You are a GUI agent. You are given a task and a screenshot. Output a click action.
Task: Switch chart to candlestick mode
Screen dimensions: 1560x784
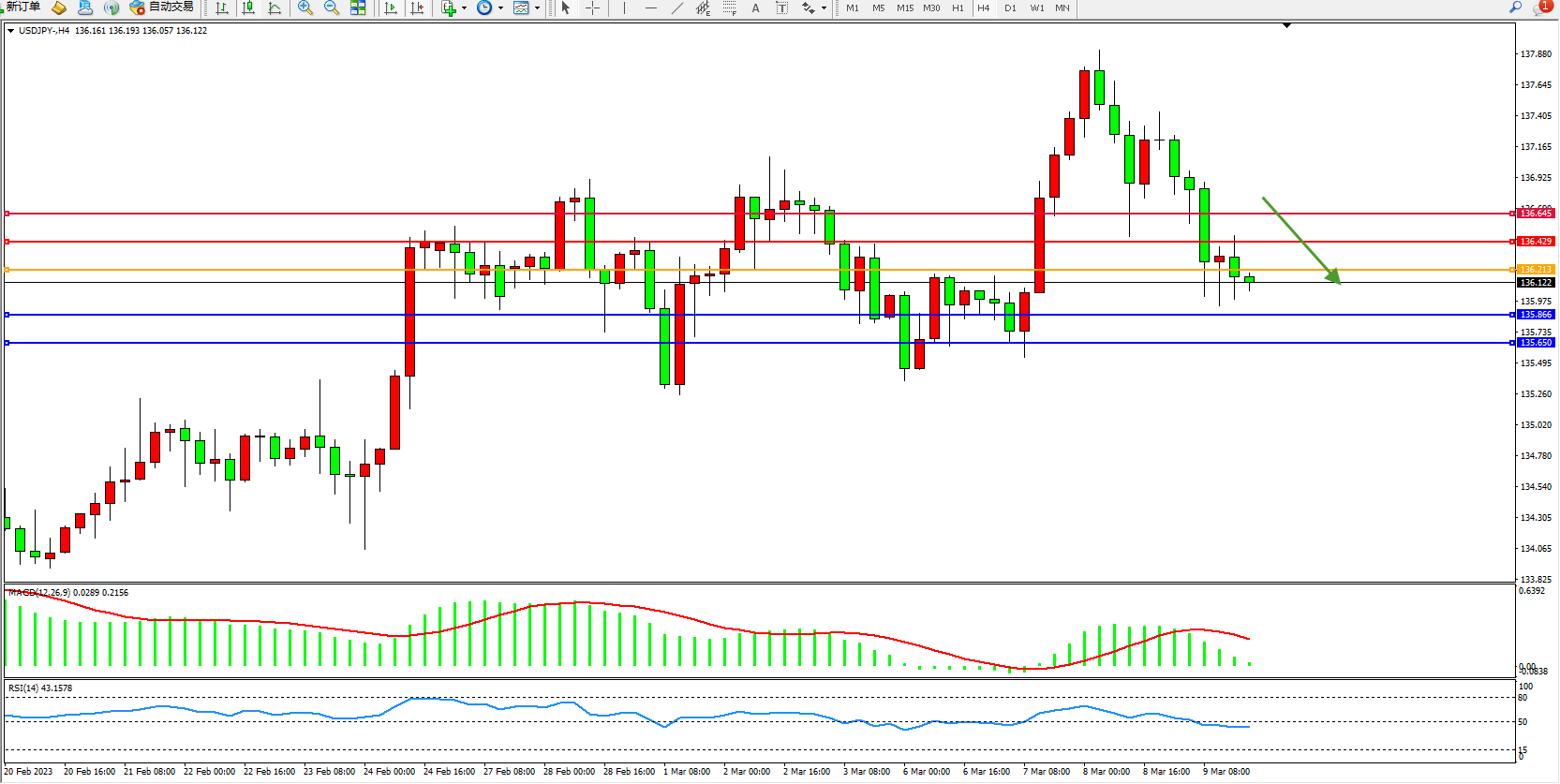coord(248,8)
